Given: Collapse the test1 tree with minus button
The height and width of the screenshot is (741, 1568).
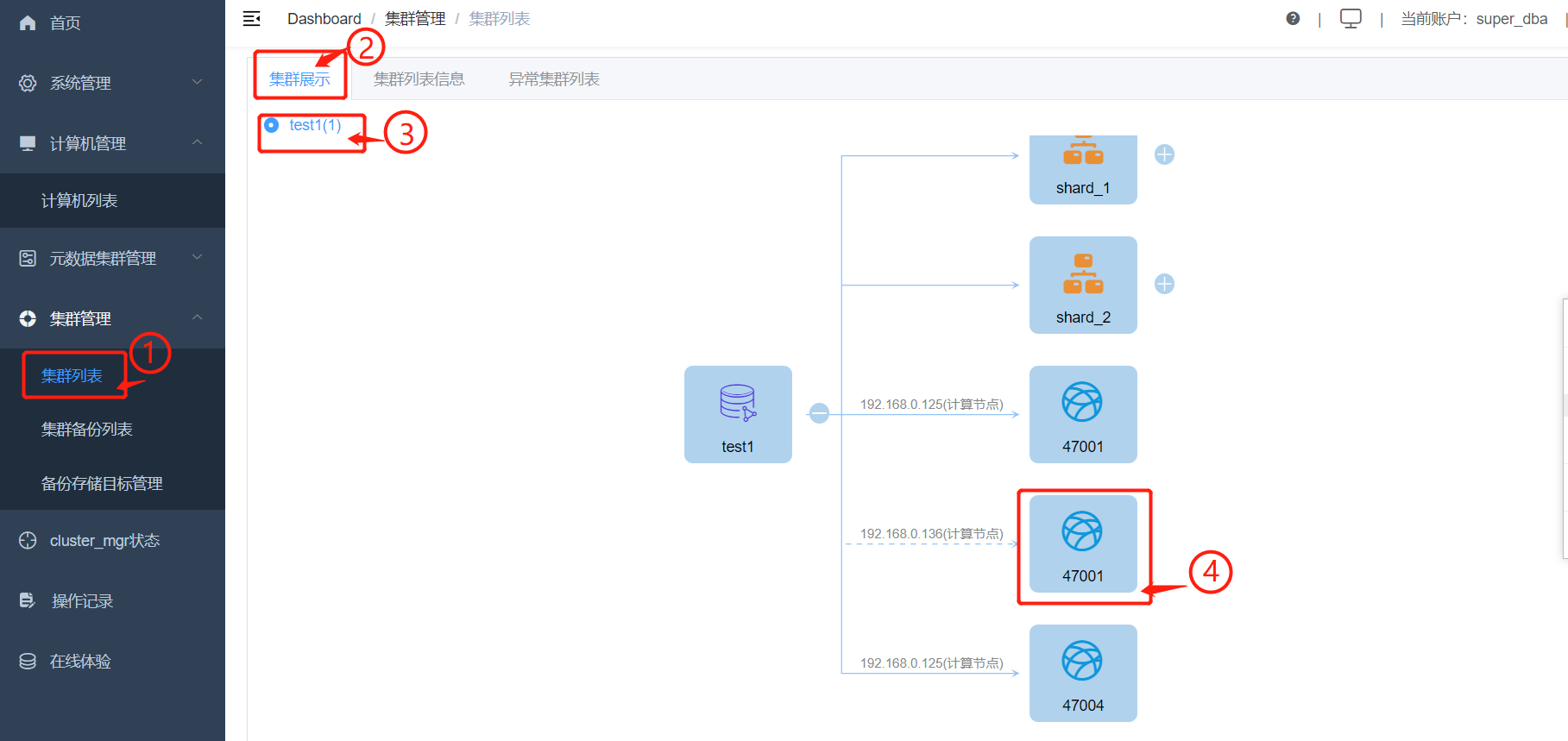Looking at the screenshot, I should 819,414.
